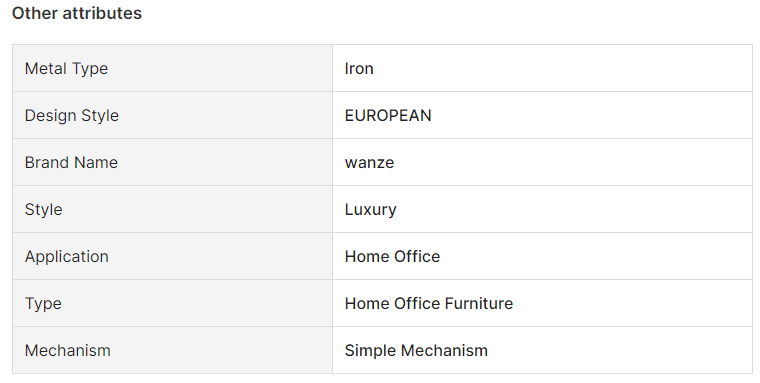Click the Simple Mechanism value
This screenshot has height=383, width=760.
(416, 351)
